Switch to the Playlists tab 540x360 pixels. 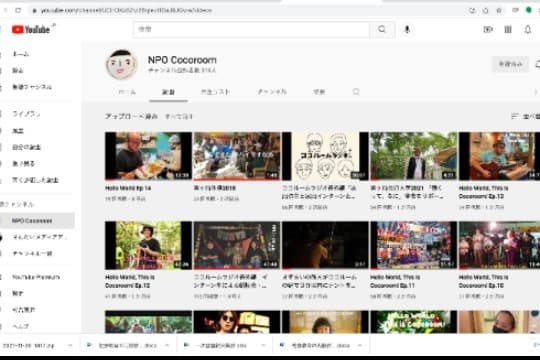coord(215,92)
